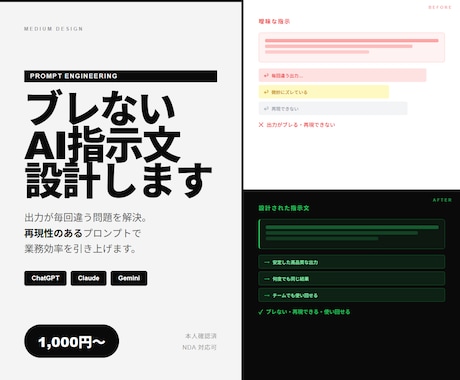Click the return arrow icon in the pink row
Image resolution: width=460 pixels, height=380 pixels.
pos(266,76)
